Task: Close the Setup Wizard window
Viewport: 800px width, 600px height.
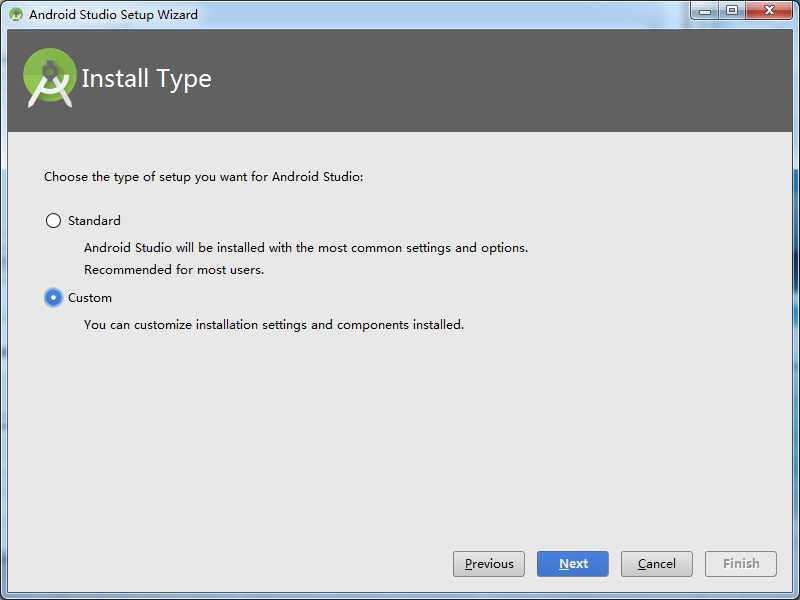Action: 769,10
